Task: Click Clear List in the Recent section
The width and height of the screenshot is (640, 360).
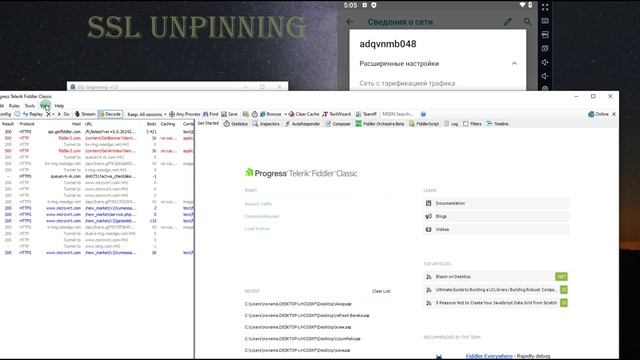Action: [x=381, y=291]
